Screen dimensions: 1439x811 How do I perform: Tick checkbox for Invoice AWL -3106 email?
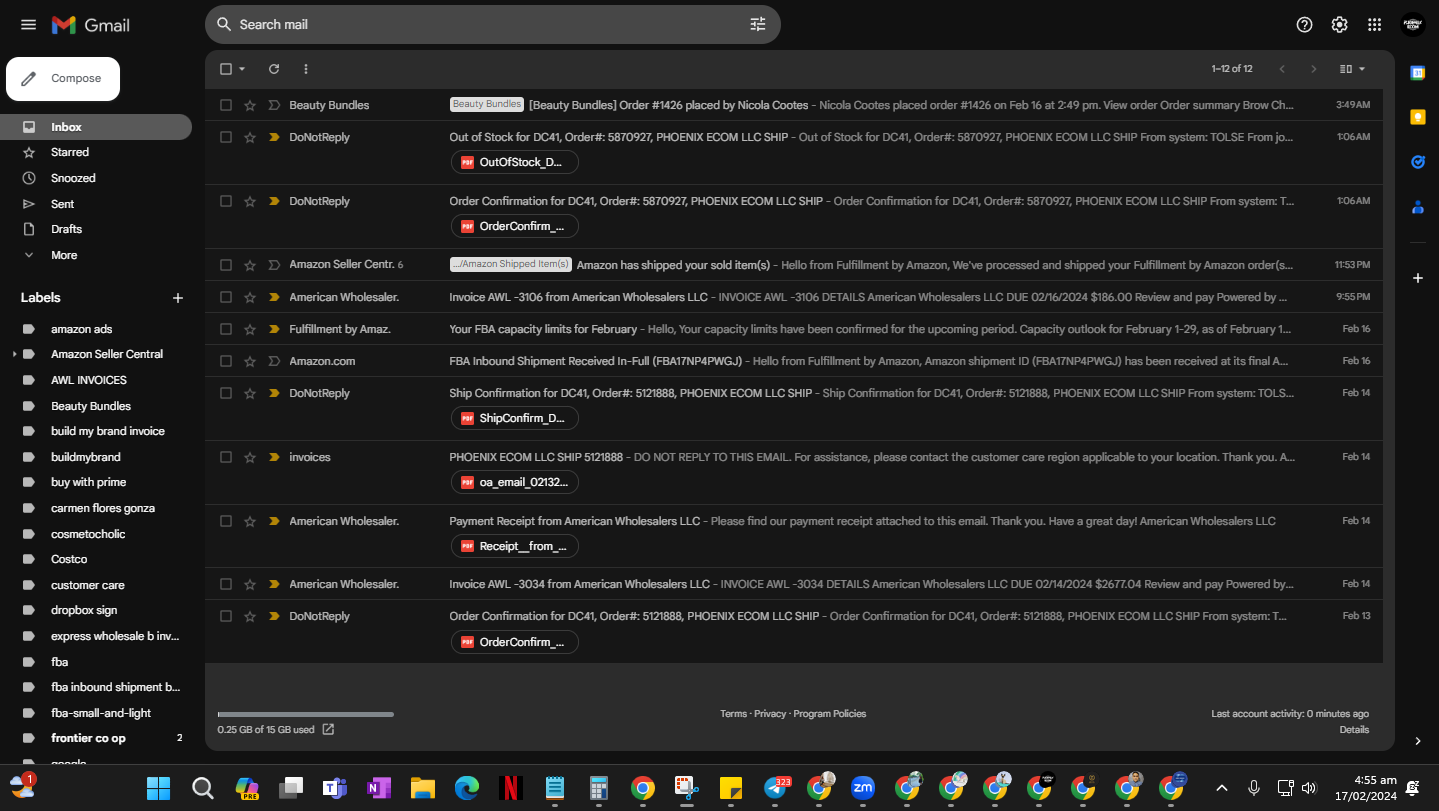[x=226, y=297]
